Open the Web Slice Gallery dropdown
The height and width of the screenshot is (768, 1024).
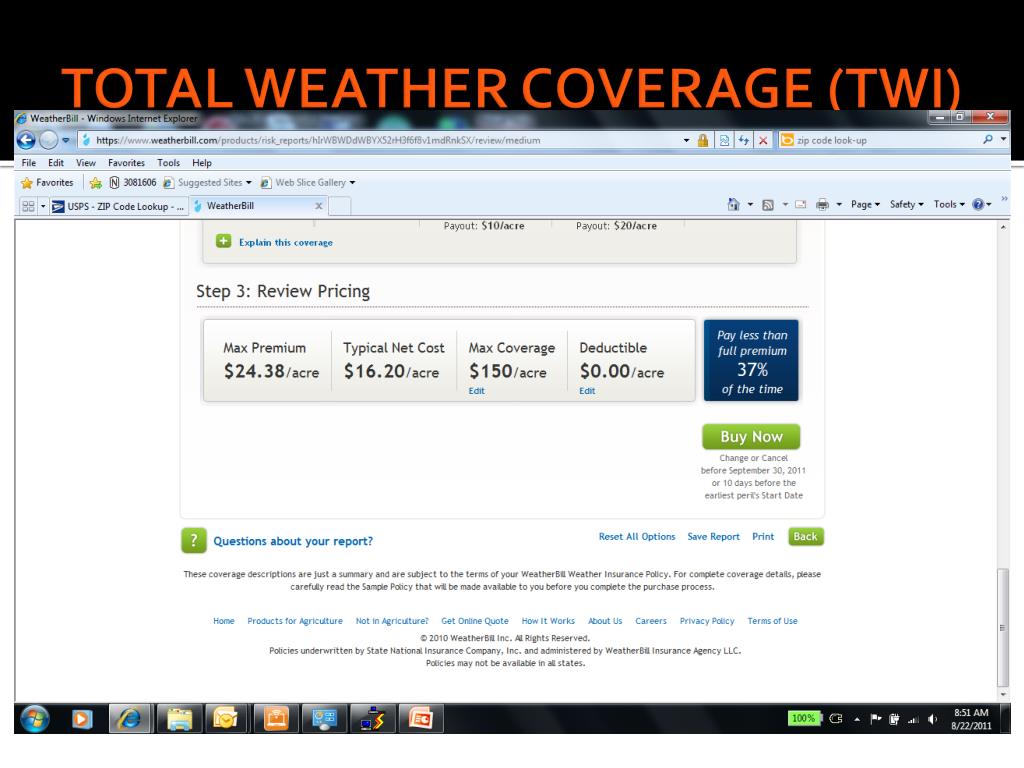coord(308,183)
